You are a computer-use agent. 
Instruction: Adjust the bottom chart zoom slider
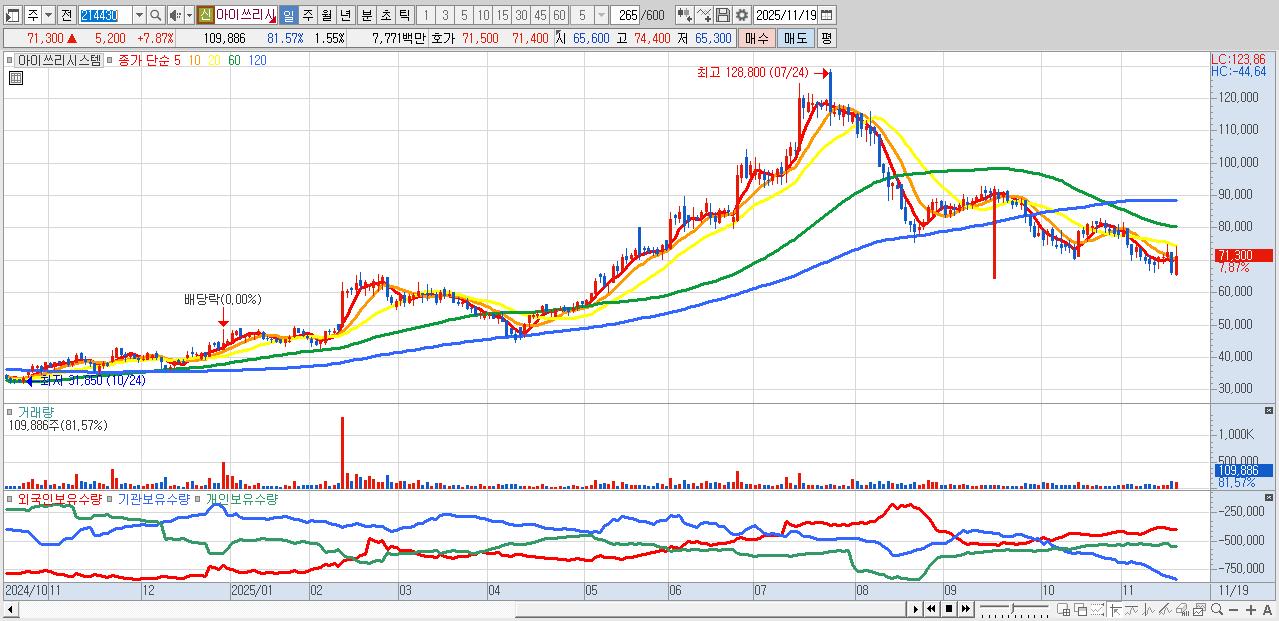pyautogui.click(x=1014, y=609)
